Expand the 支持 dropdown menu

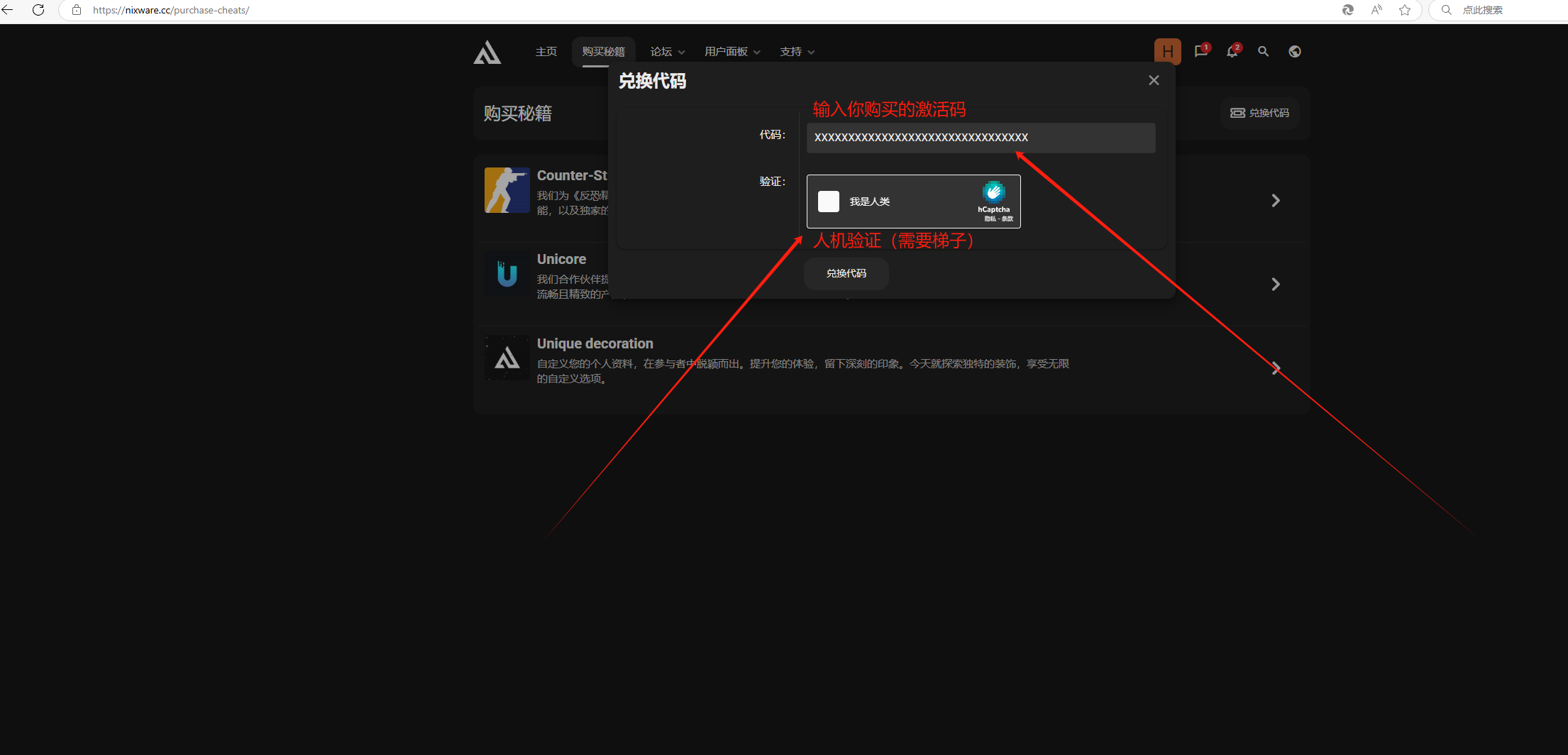797,52
